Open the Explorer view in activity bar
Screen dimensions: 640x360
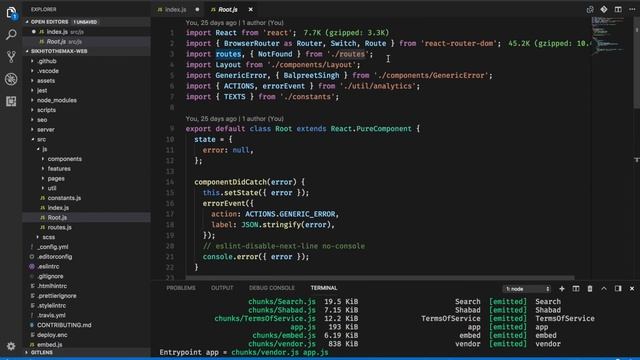pos(11,13)
